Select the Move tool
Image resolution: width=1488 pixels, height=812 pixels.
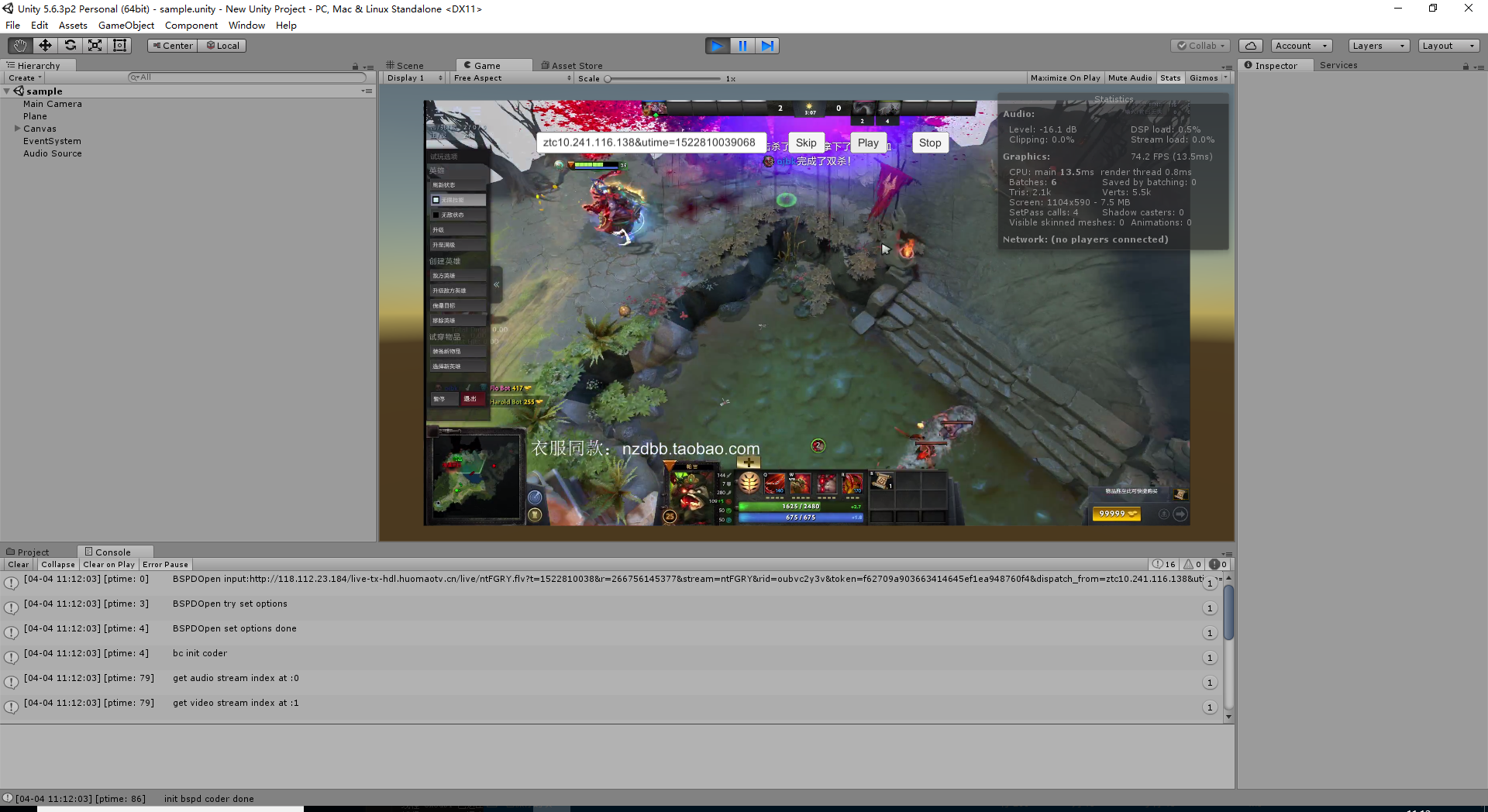coord(45,46)
